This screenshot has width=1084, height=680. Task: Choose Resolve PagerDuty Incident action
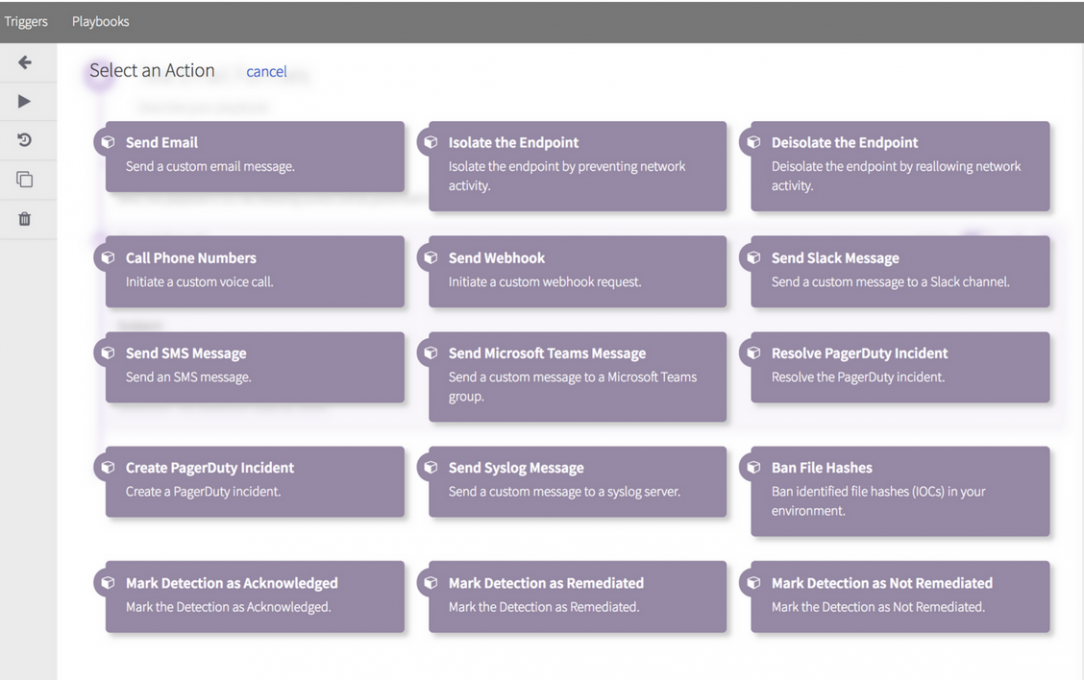coord(900,367)
